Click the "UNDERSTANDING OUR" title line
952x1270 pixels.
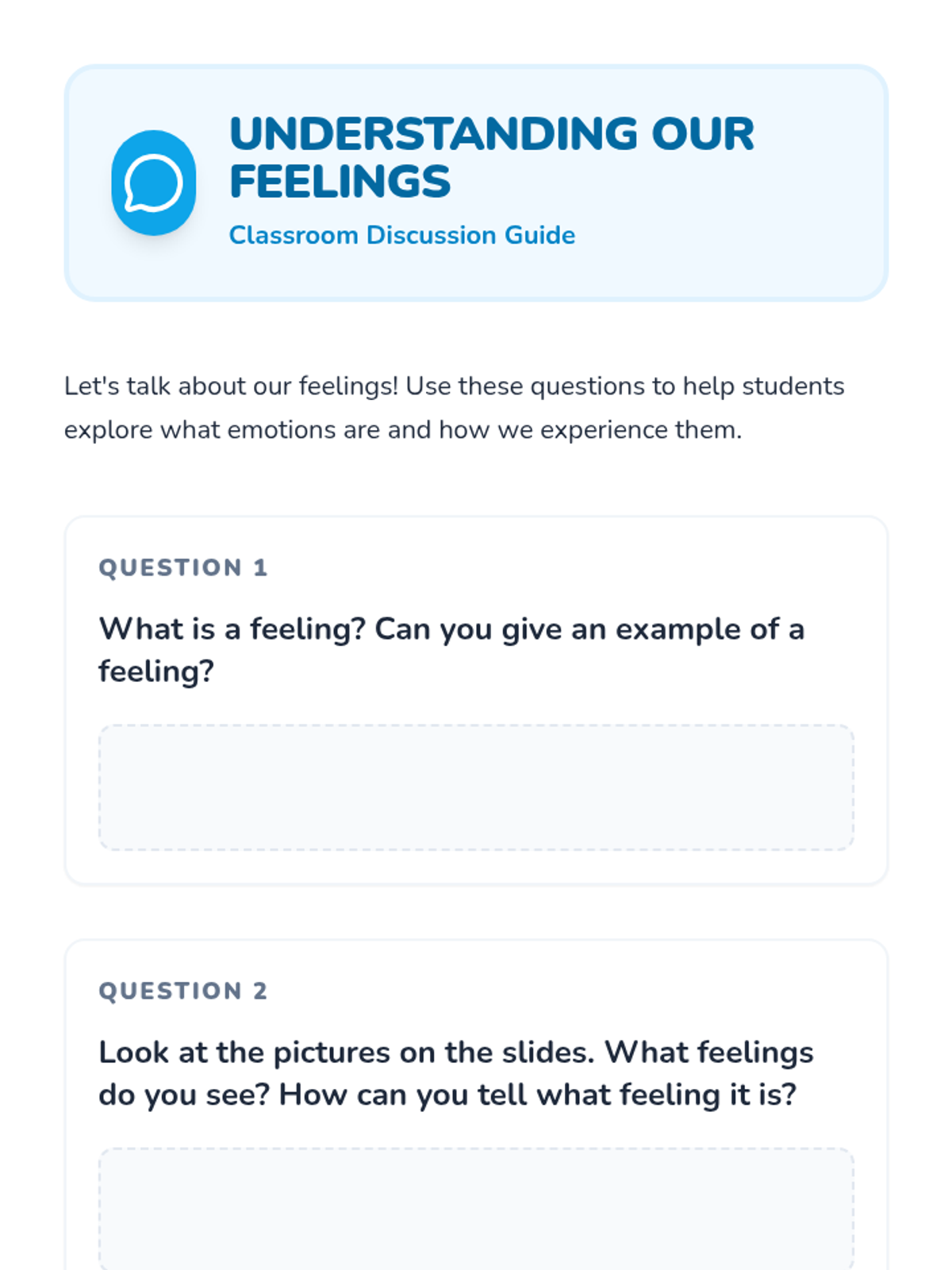click(x=491, y=133)
